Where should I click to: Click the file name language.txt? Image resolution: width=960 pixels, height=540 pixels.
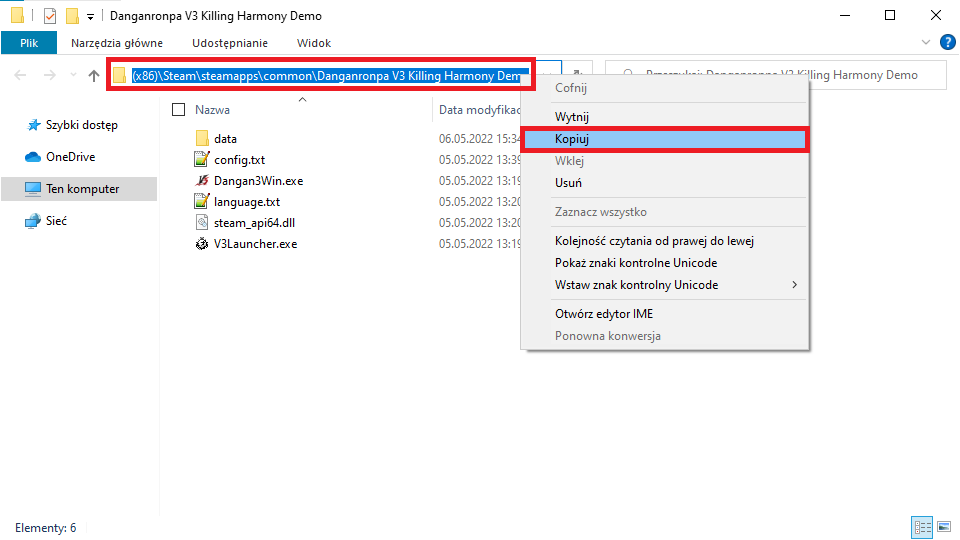point(247,202)
